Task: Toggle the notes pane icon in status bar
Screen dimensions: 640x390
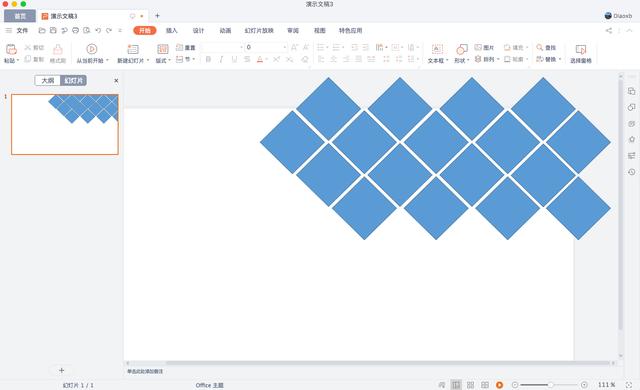Action: 442,385
